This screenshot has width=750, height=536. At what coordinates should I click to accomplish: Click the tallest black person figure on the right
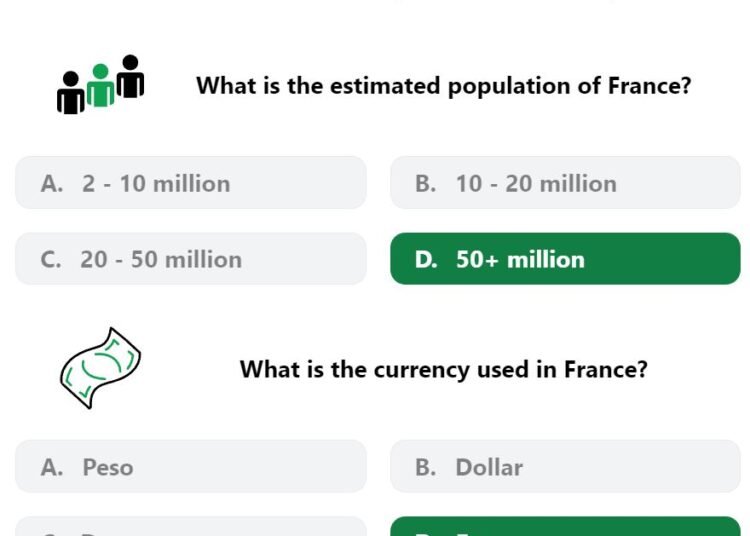[130, 76]
